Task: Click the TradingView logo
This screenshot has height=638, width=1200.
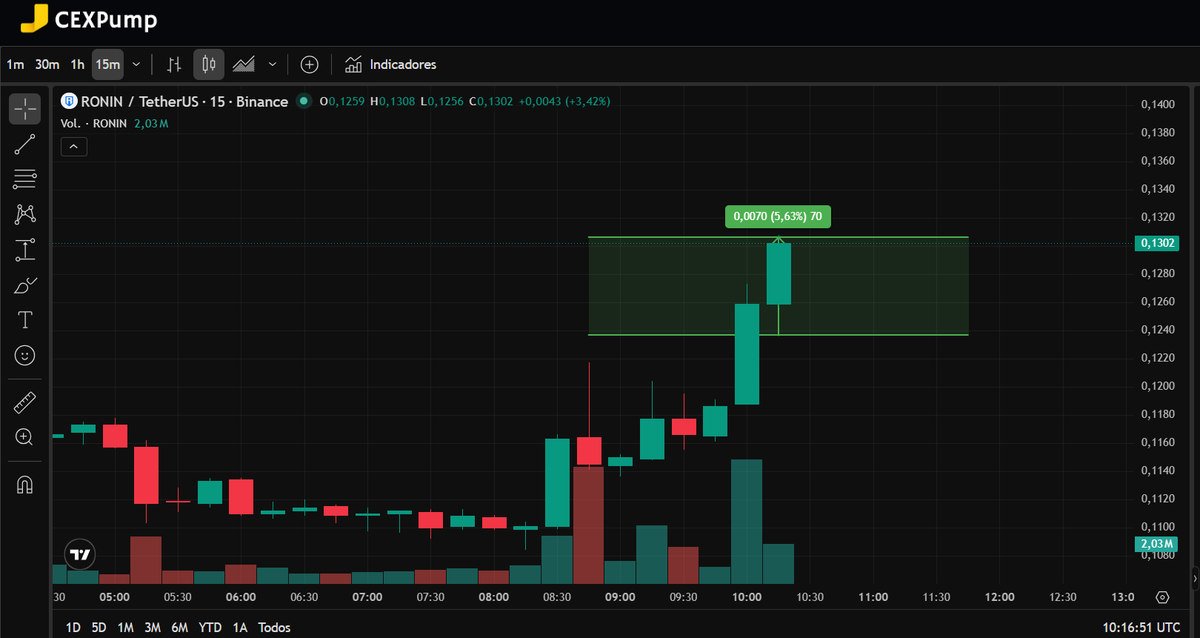Action: click(x=81, y=553)
